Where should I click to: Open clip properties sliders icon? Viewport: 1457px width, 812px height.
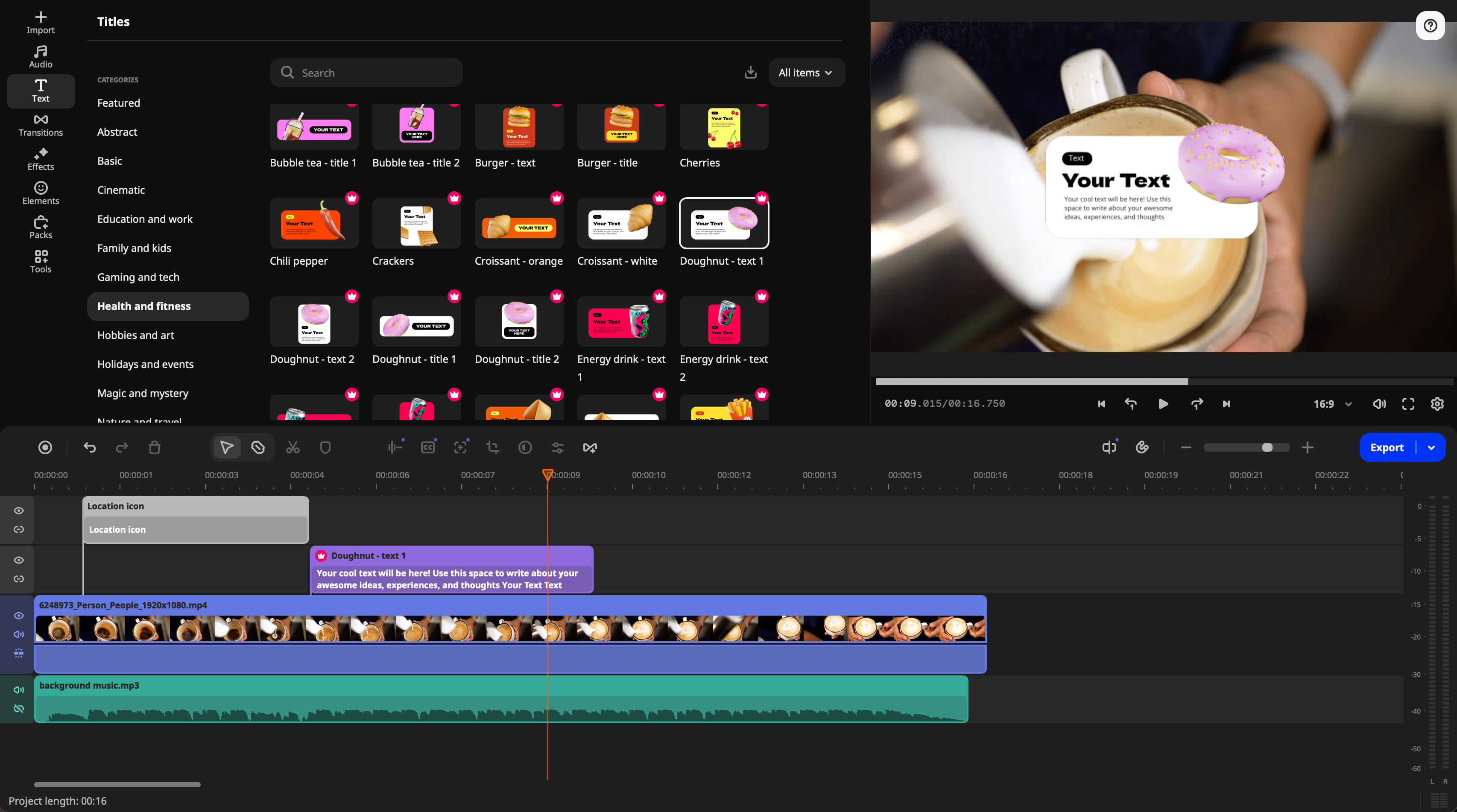point(558,447)
